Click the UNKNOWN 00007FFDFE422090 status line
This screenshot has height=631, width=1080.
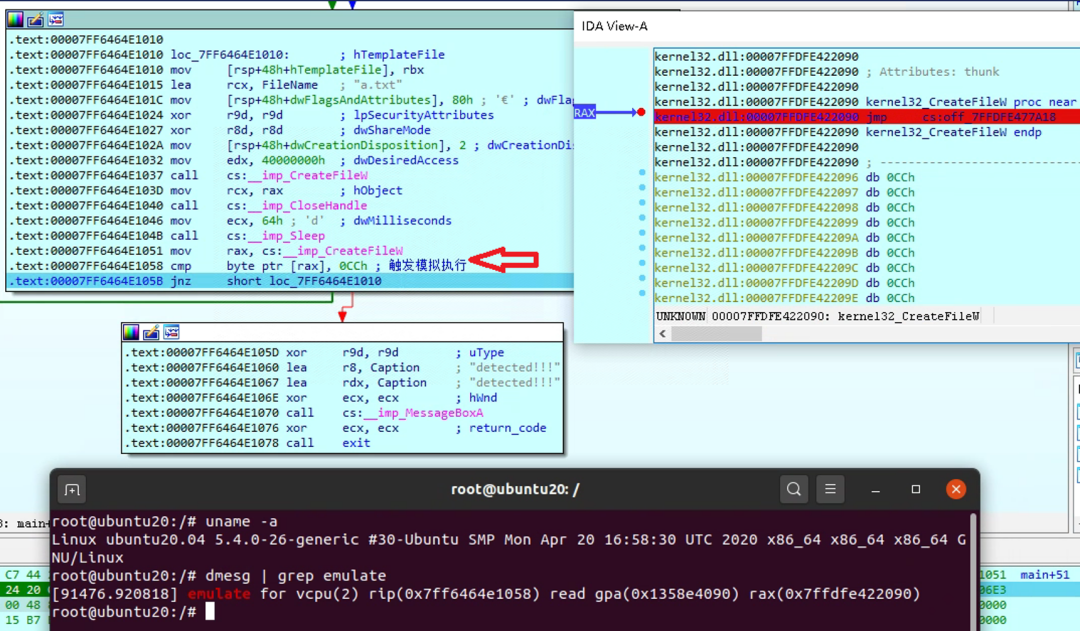tap(818, 316)
